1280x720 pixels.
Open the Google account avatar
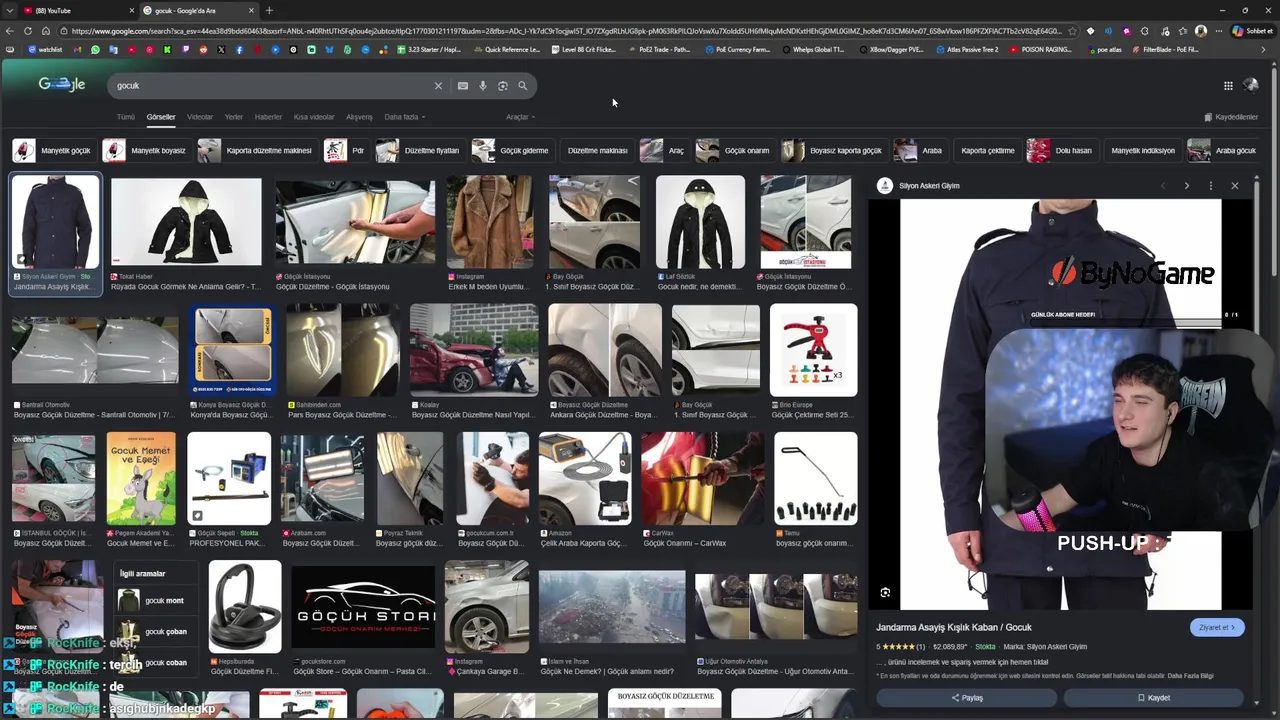[1251, 85]
